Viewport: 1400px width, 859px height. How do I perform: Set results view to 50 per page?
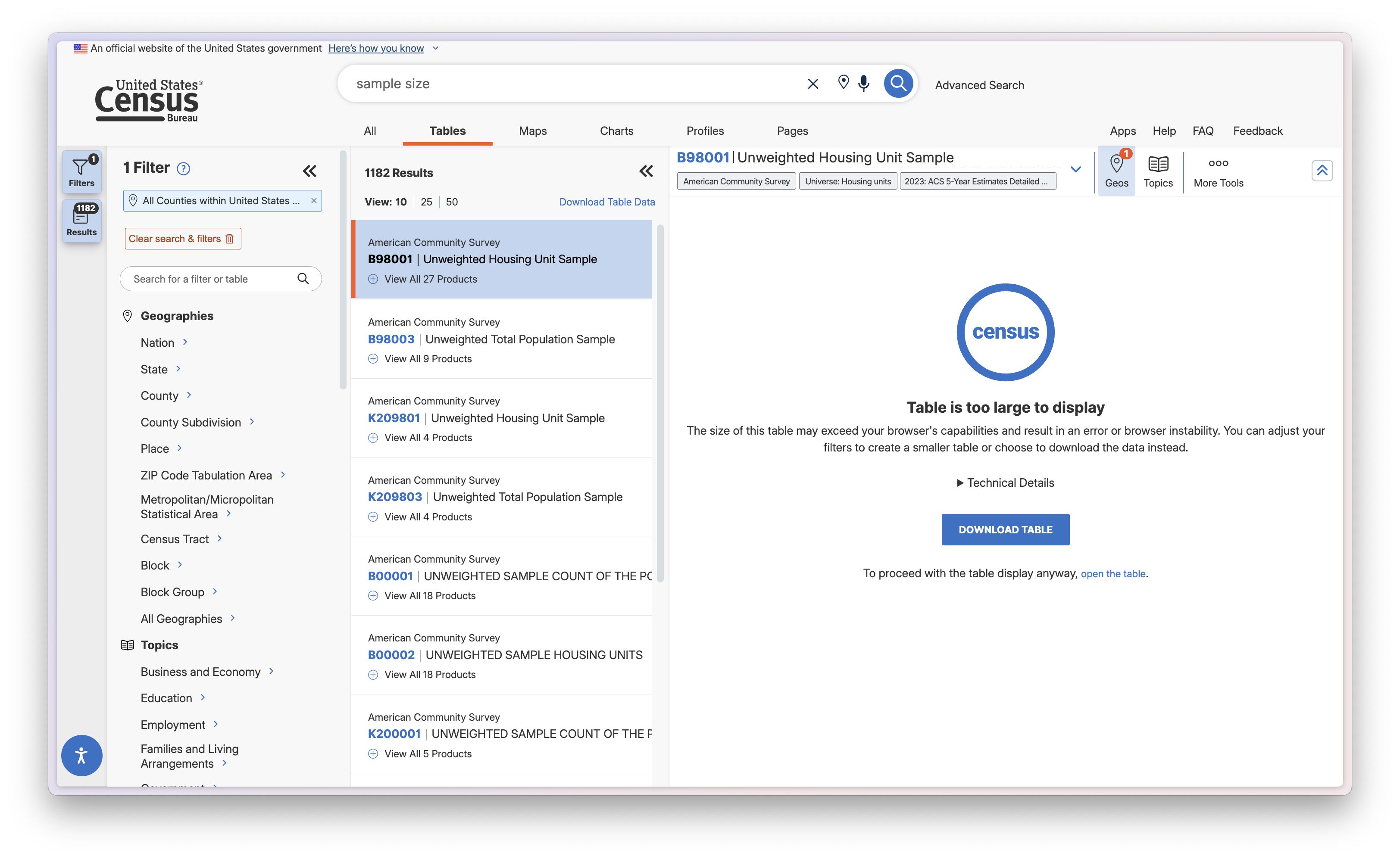(452, 202)
